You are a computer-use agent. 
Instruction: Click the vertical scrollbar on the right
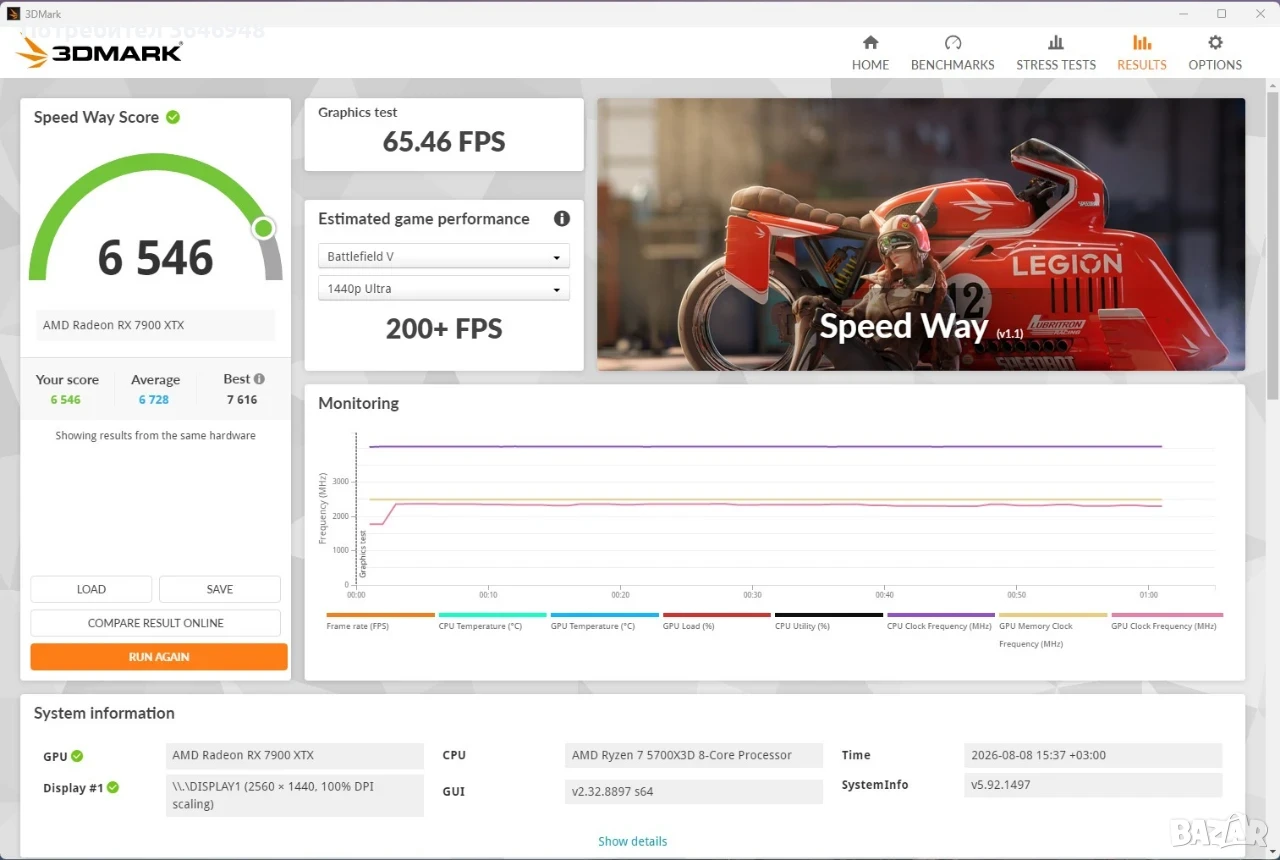point(1272,245)
